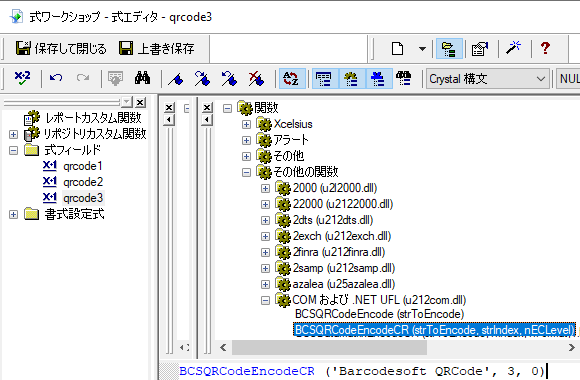
Task: Open the properties icon in top toolbar
Action: [x=479, y=48]
